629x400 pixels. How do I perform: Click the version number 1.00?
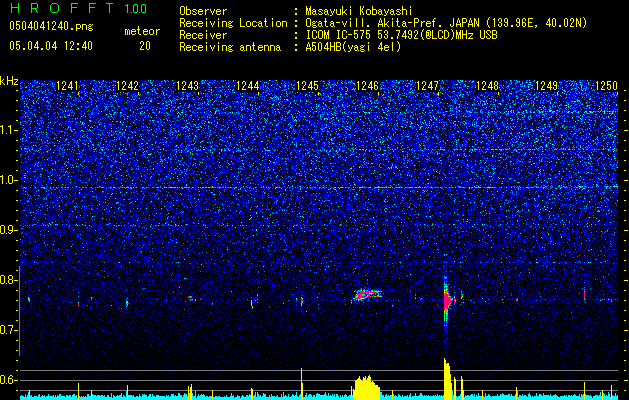pyautogui.click(x=135, y=9)
